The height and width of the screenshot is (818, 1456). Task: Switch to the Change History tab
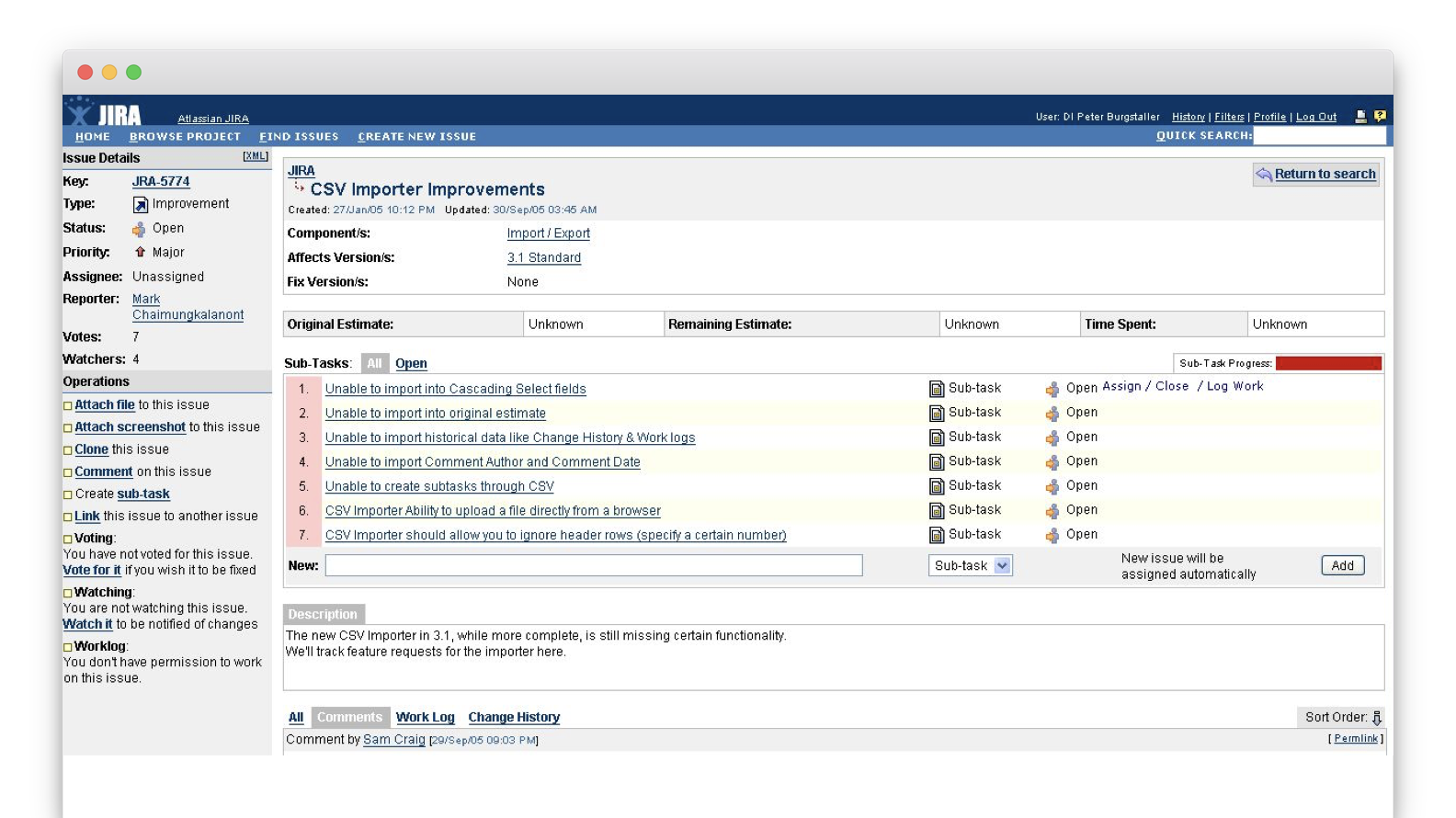click(x=513, y=718)
